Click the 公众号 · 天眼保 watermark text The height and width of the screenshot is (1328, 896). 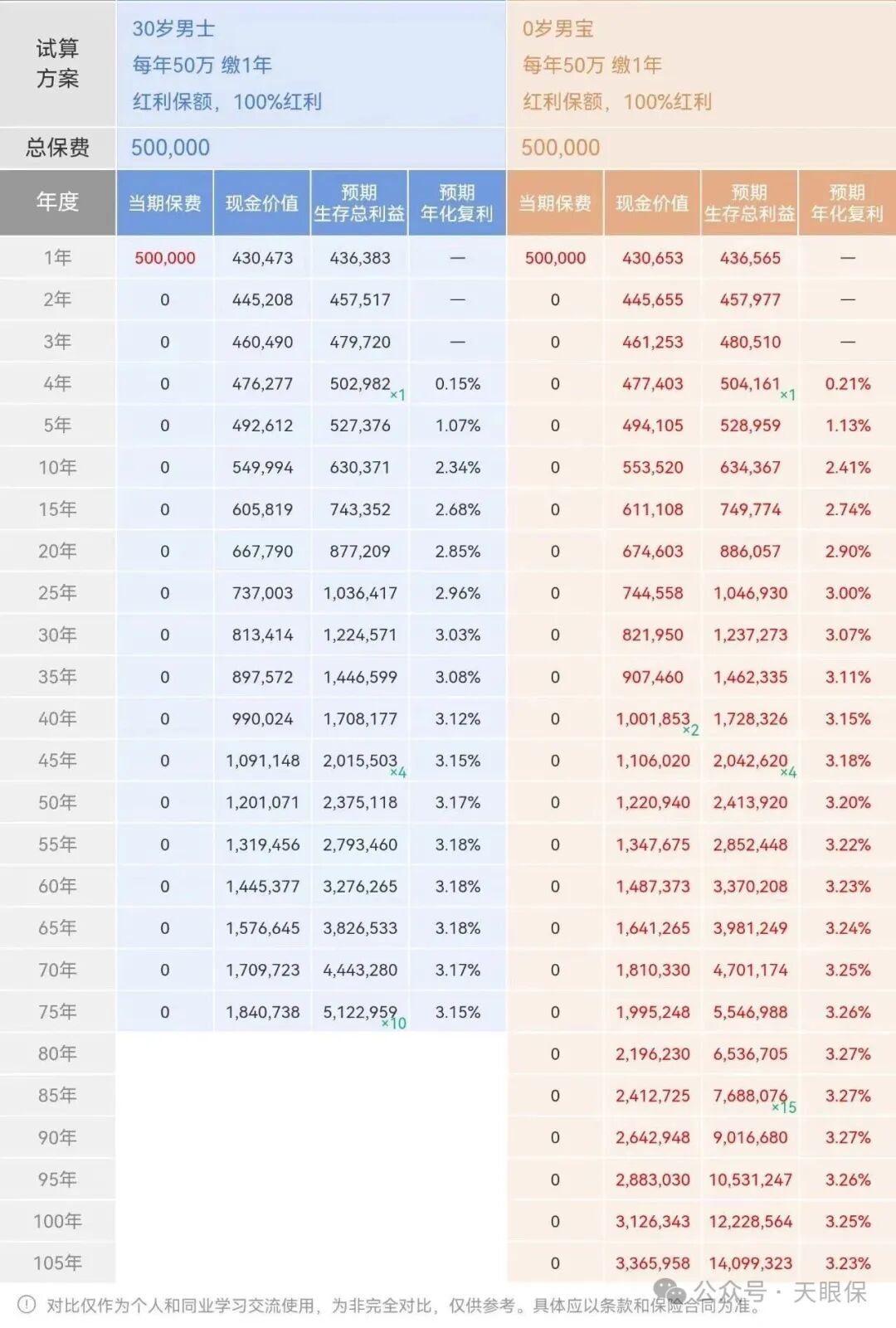coord(780,1292)
